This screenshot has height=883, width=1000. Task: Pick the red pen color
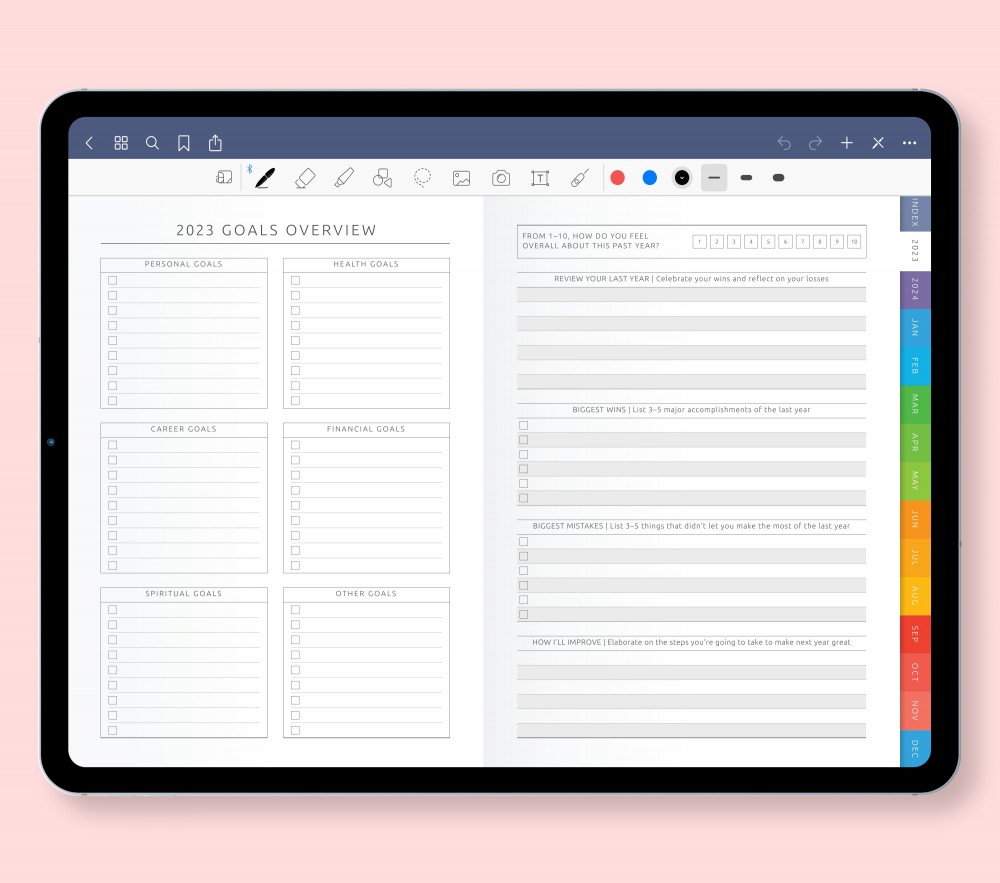[617, 178]
